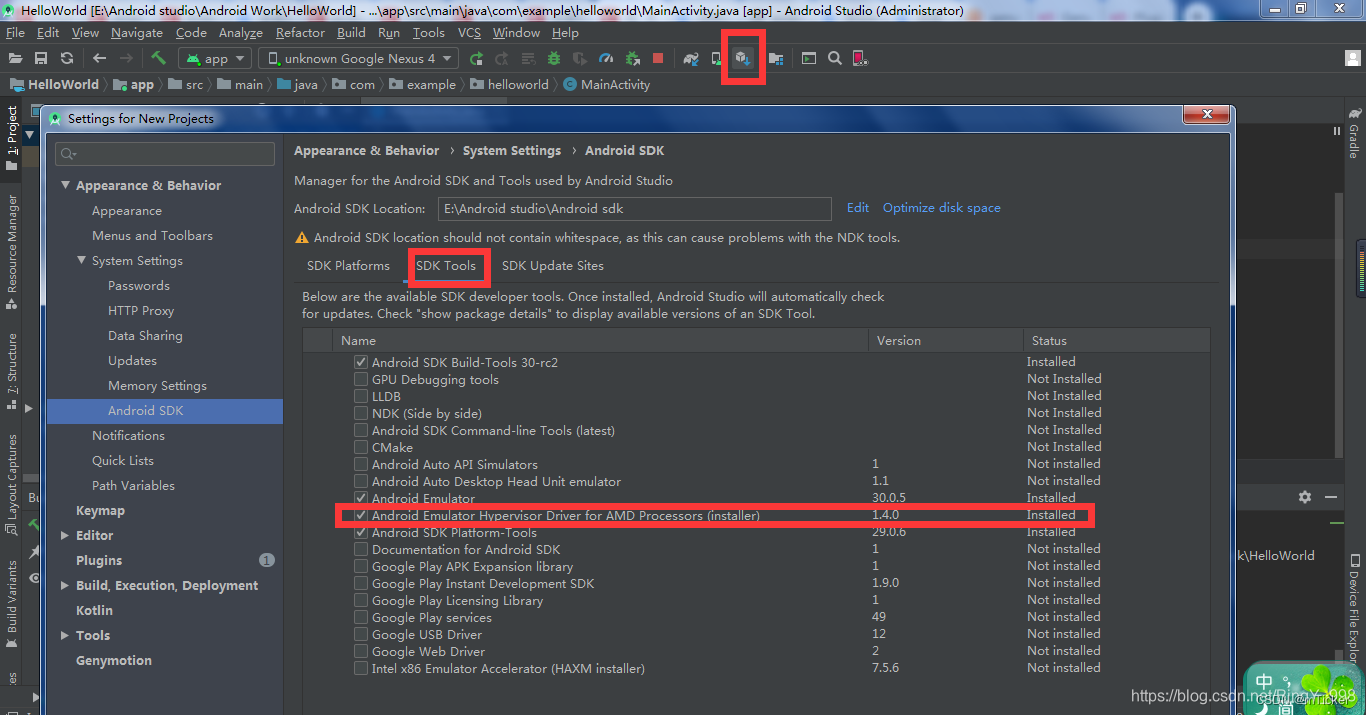Click the Open folder toolbar icon
The image size is (1366, 715).
(15, 59)
